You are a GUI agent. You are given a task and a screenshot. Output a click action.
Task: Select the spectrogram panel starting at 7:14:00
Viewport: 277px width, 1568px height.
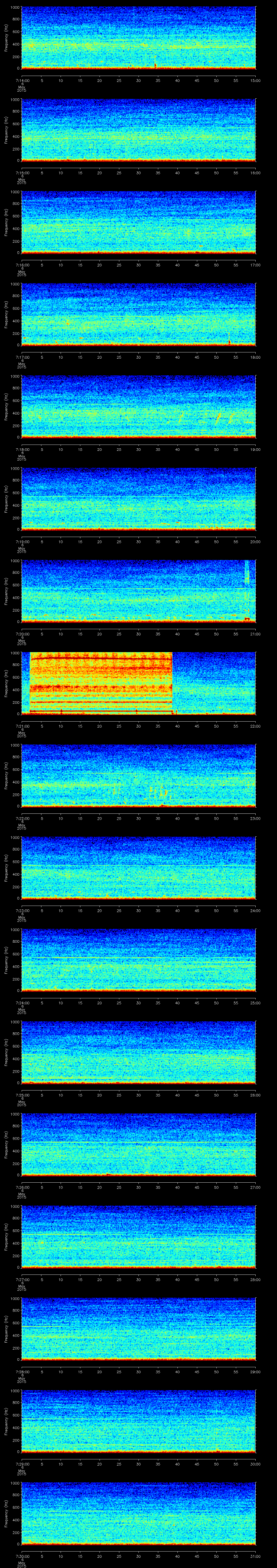(x=139, y=38)
